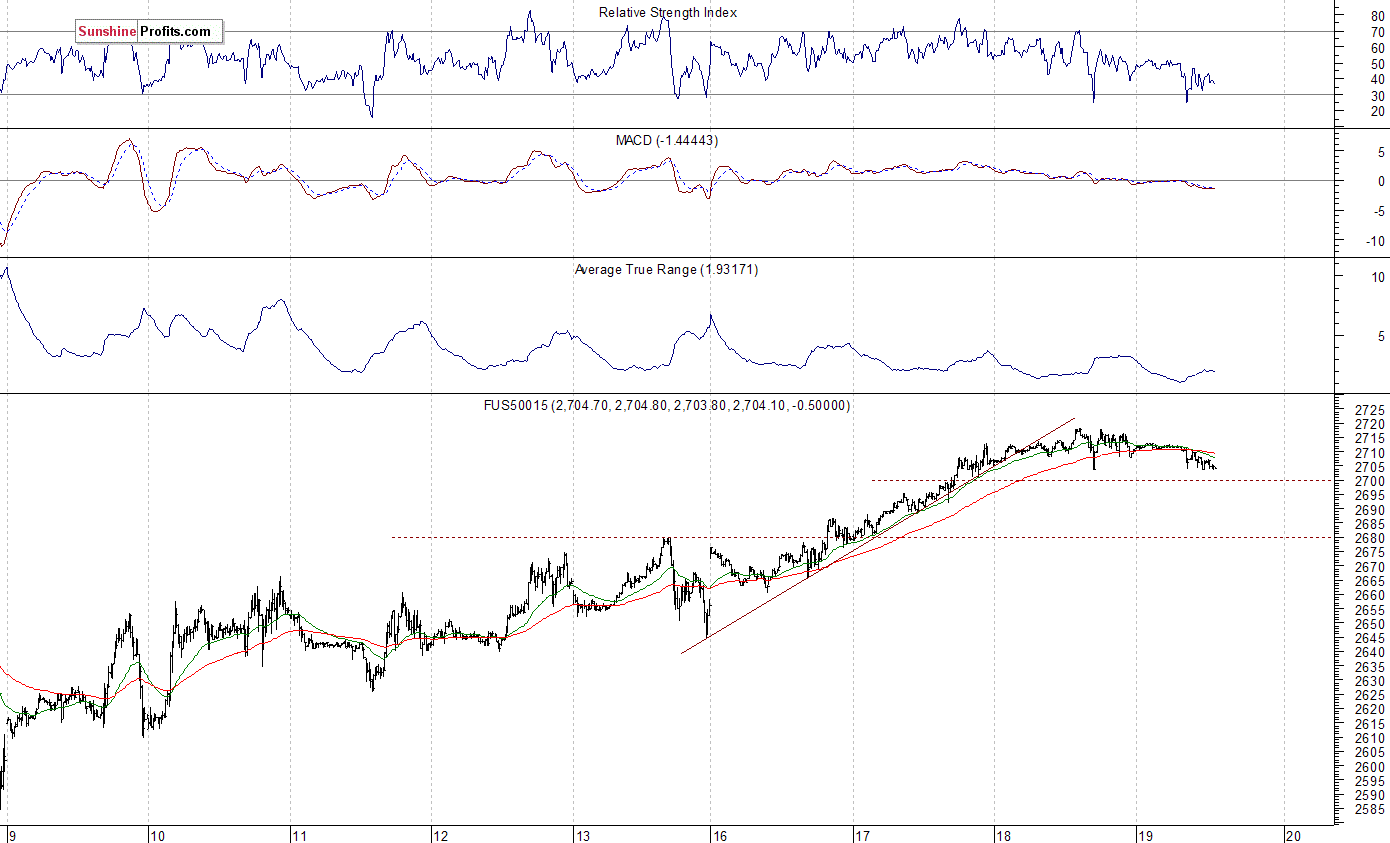Click the 2620 price axis label
Viewport: 1390px width, 843px height.
(1370, 710)
